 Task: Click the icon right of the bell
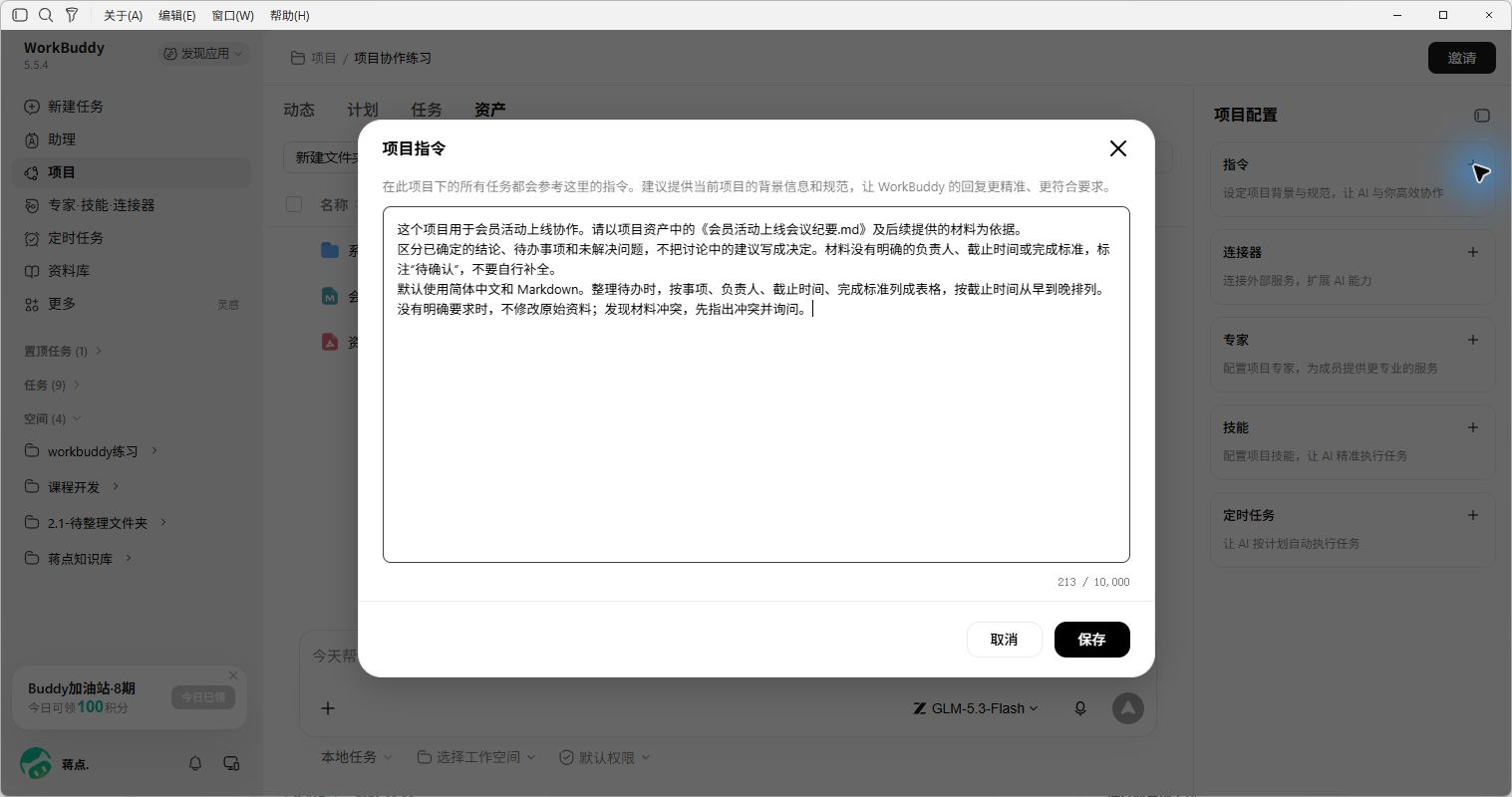(x=231, y=763)
